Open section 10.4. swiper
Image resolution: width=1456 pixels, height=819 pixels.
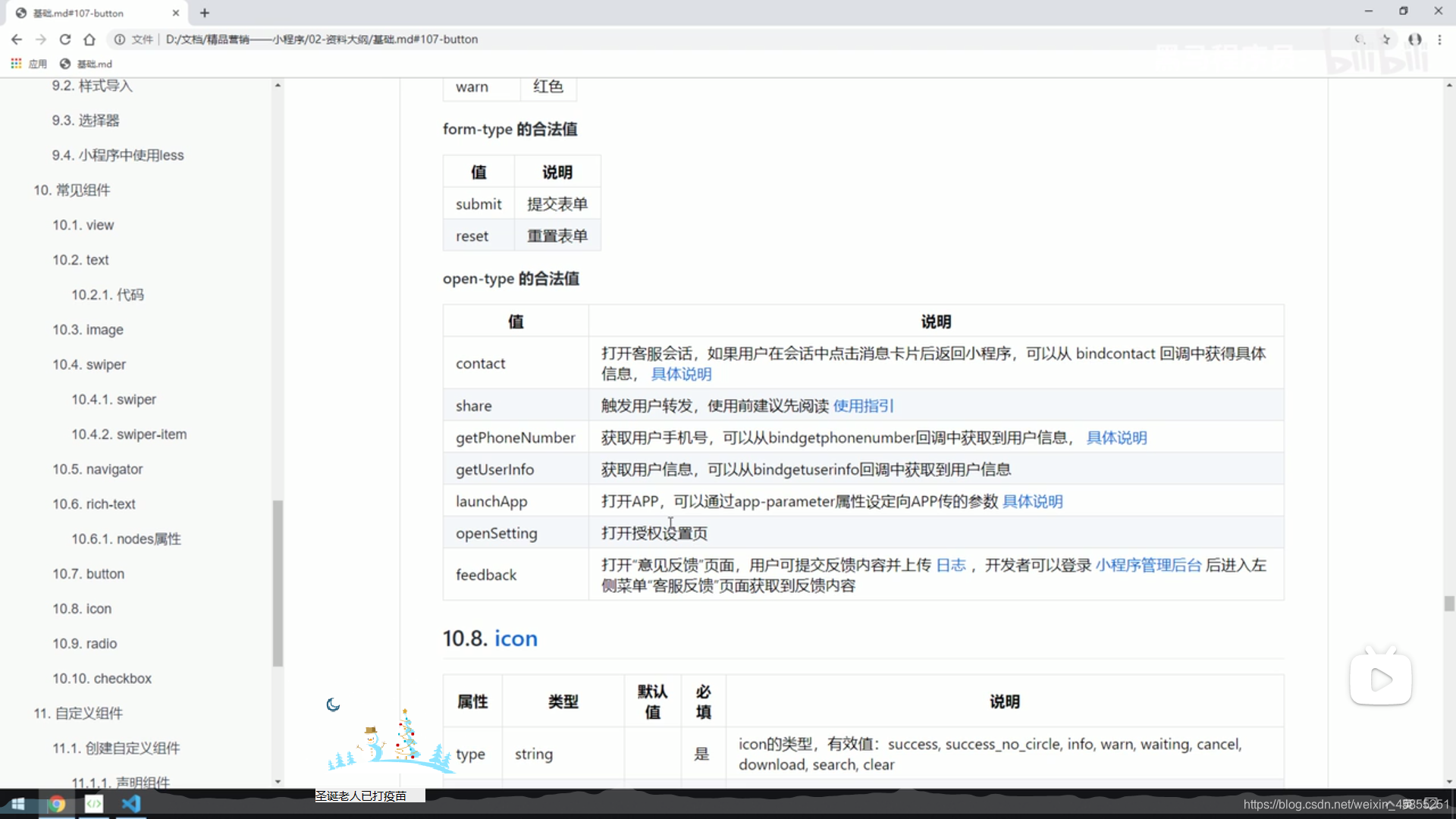click(x=89, y=365)
